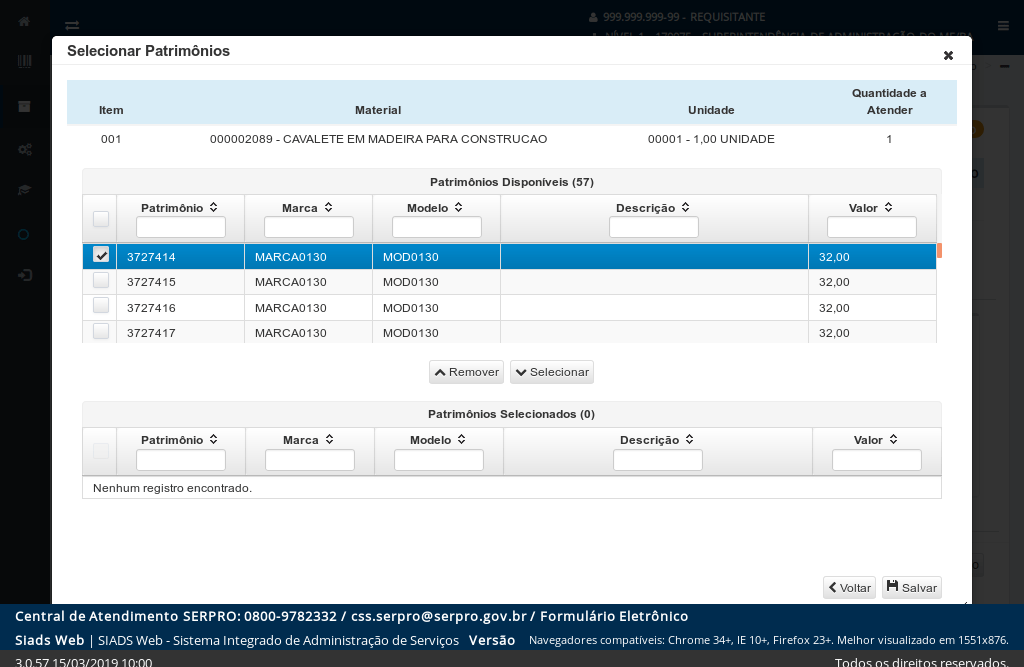Focus the available Marca filter field
1024x667 pixels.
pos(309,227)
